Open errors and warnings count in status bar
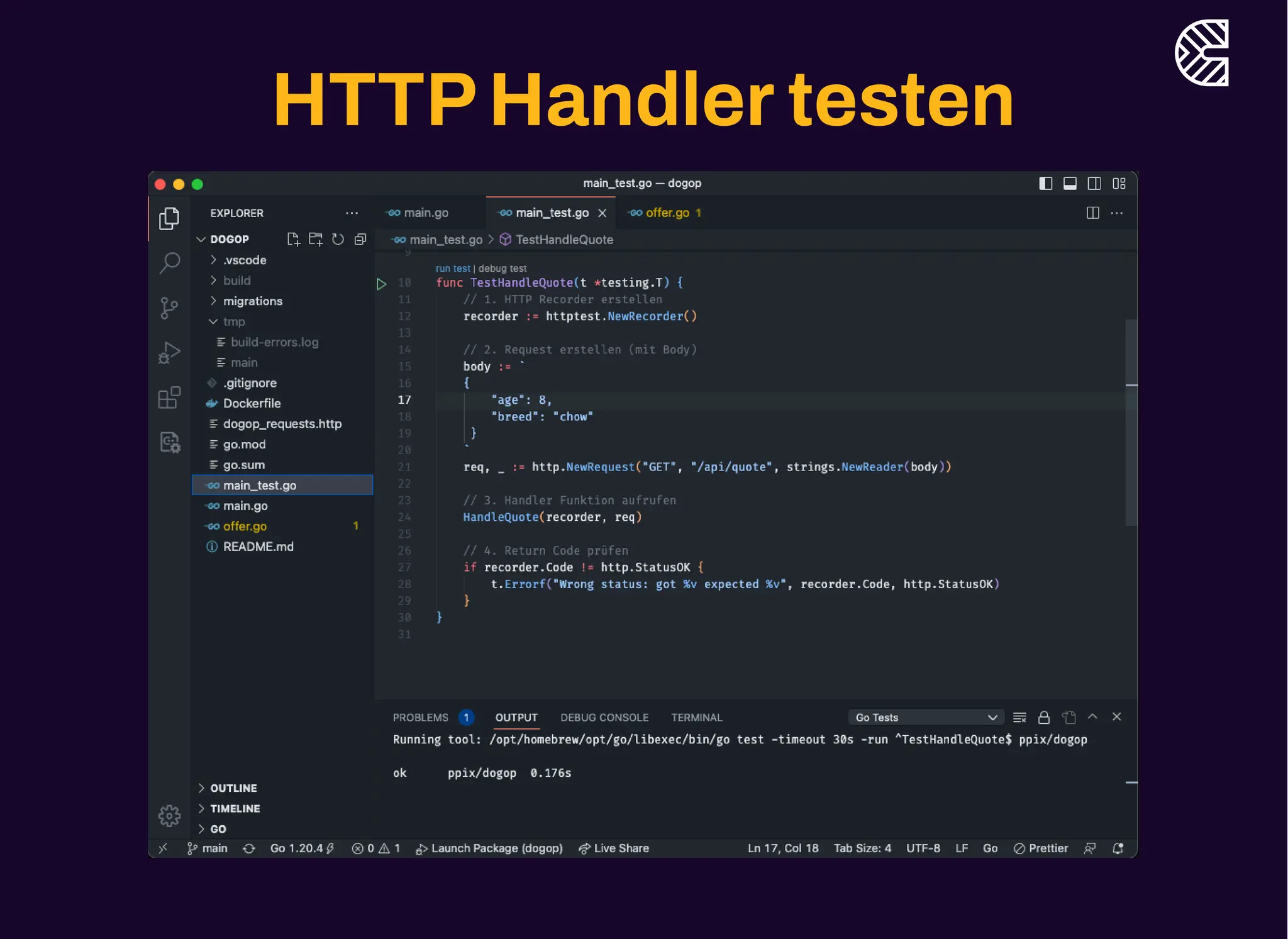 (376, 848)
